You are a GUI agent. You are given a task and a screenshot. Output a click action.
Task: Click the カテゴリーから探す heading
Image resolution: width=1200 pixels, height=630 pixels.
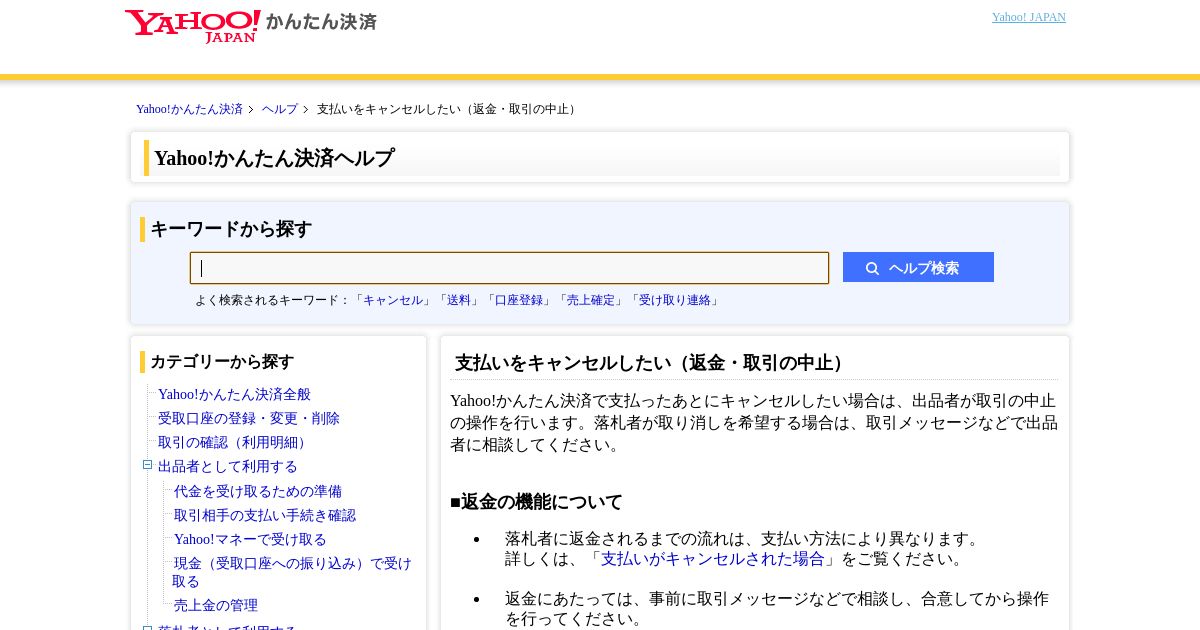click(222, 362)
